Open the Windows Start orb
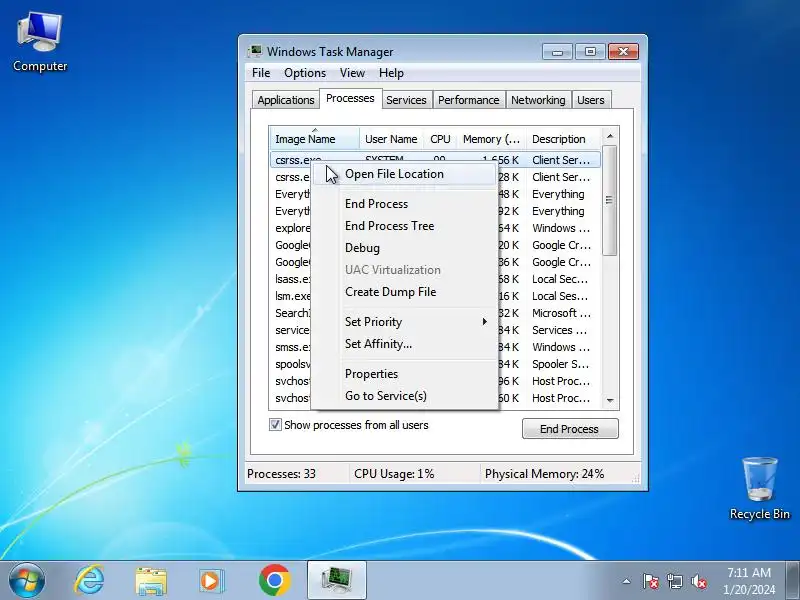This screenshot has width=800, height=600. (x=26, y=581)
